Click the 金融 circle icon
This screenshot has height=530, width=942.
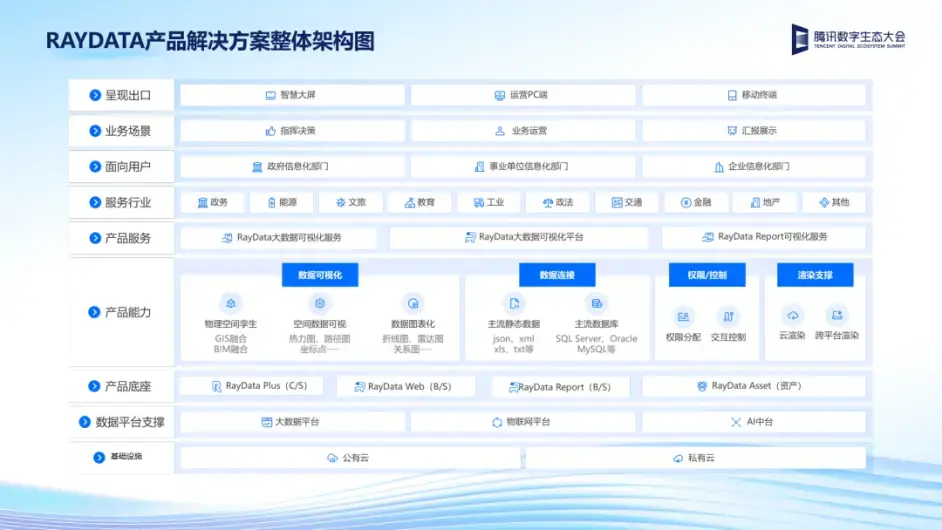(x=685, y=203)
